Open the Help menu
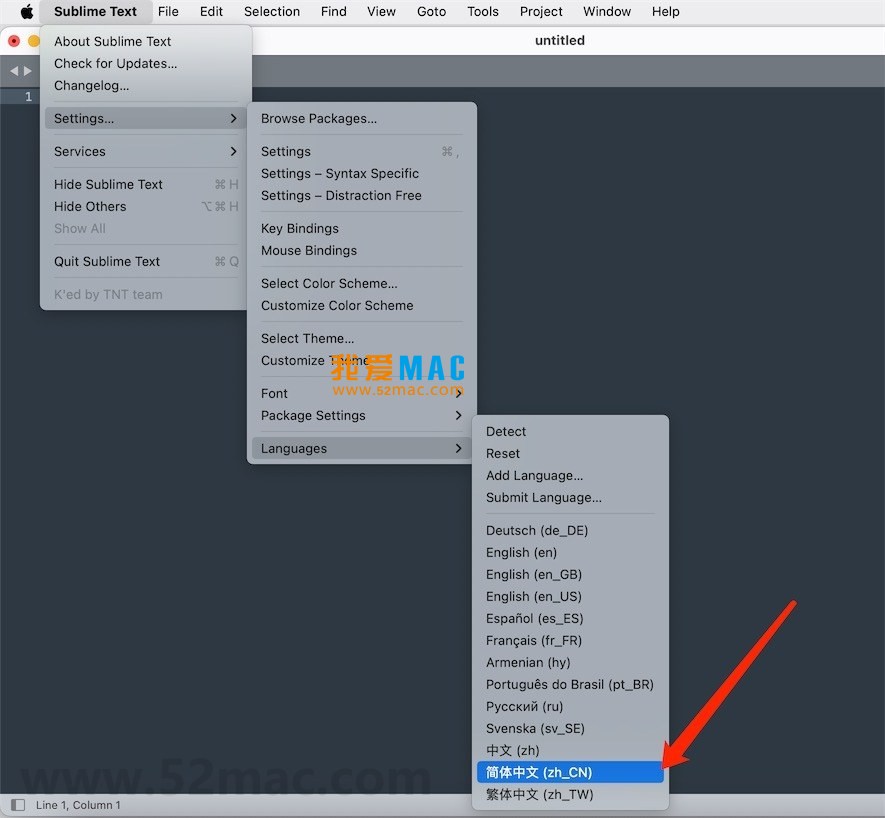Screen dimensions: 885x818 coord(665,11)
